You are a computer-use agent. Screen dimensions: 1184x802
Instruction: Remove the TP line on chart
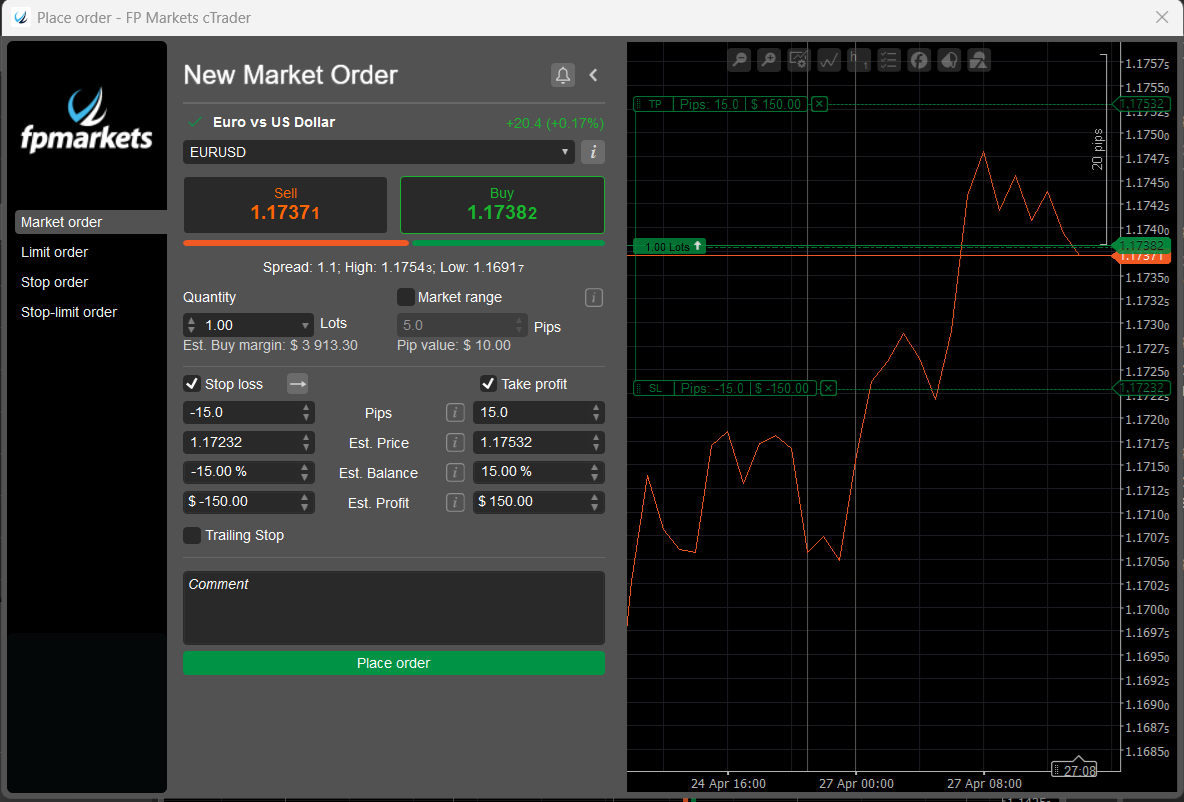819,104
